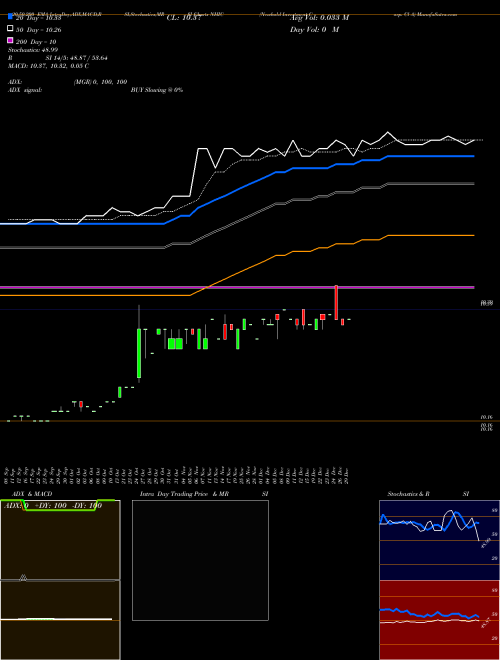Image resolution: width=500 pixels, height=660 pixels.
Task: Click the Intra Day Trading Price panel title
Action: 204,494
